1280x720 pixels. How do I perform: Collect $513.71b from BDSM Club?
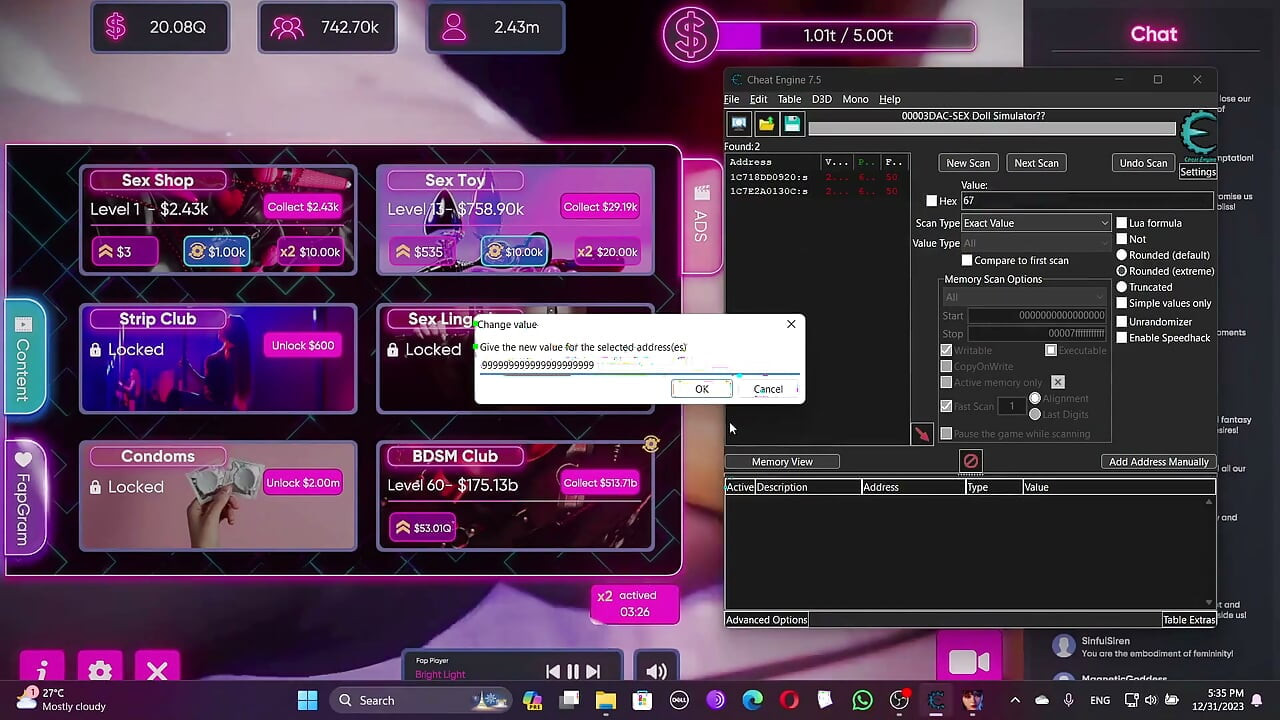600,483
